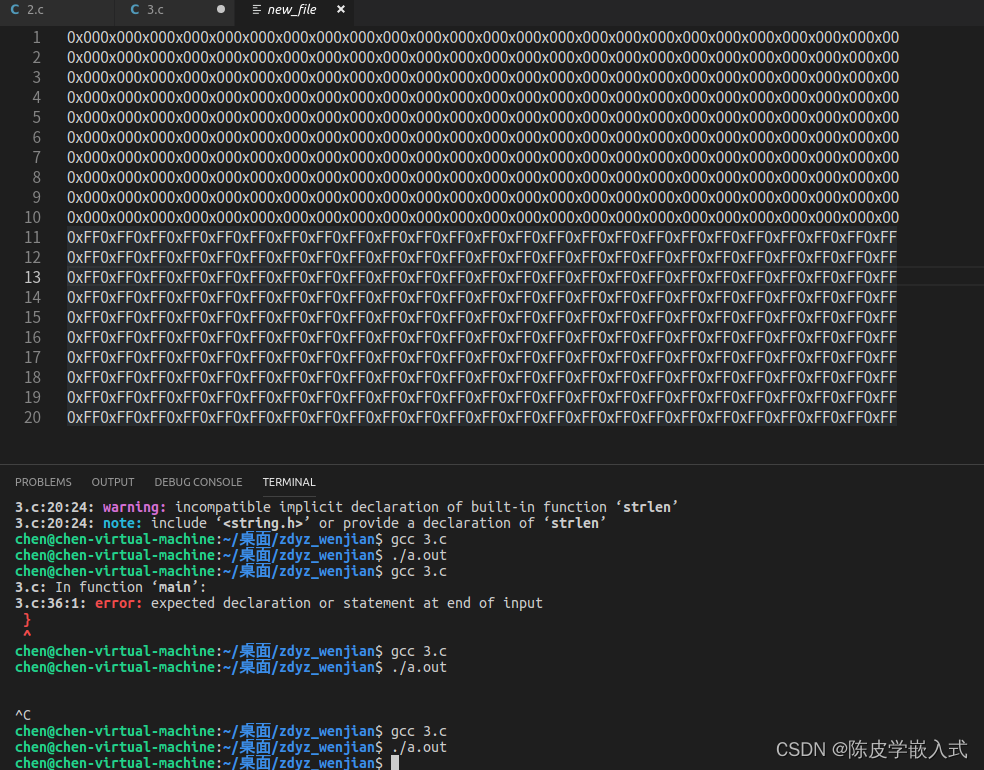The image size is (984, 770).
Task: Click the <string.h> note text in terminal
Action: coord(266,523)
